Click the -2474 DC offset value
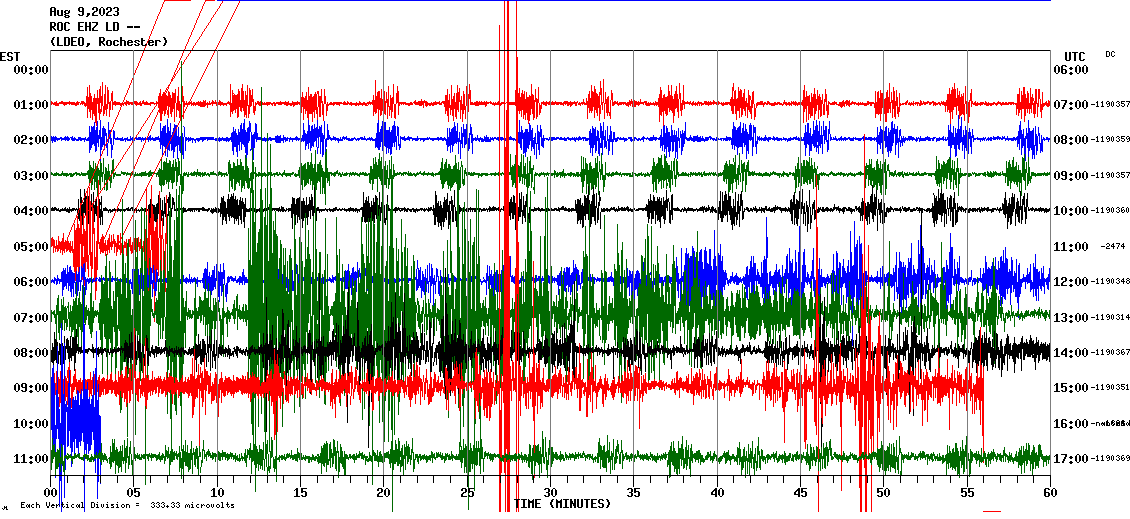1130x519 pixels. (1113, 247)
